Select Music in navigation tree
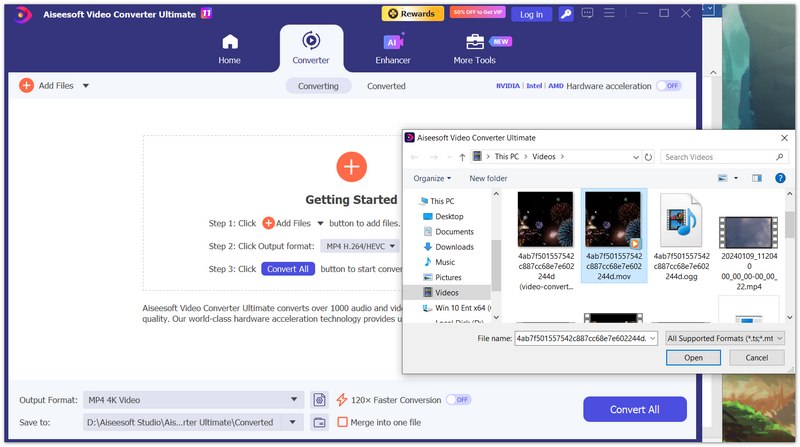 (x=445, y=262)
